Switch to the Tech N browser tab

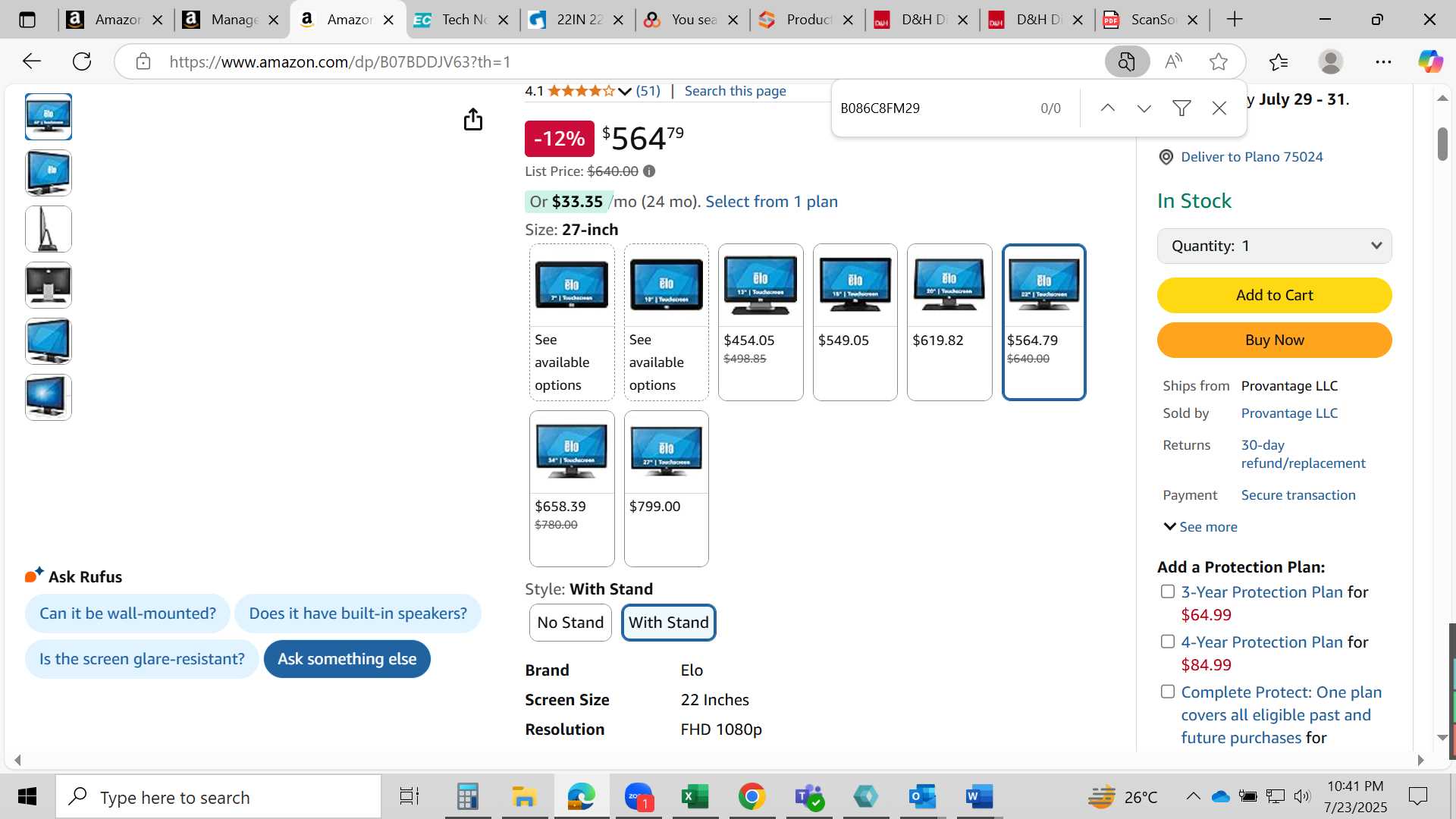click(463, 20)
